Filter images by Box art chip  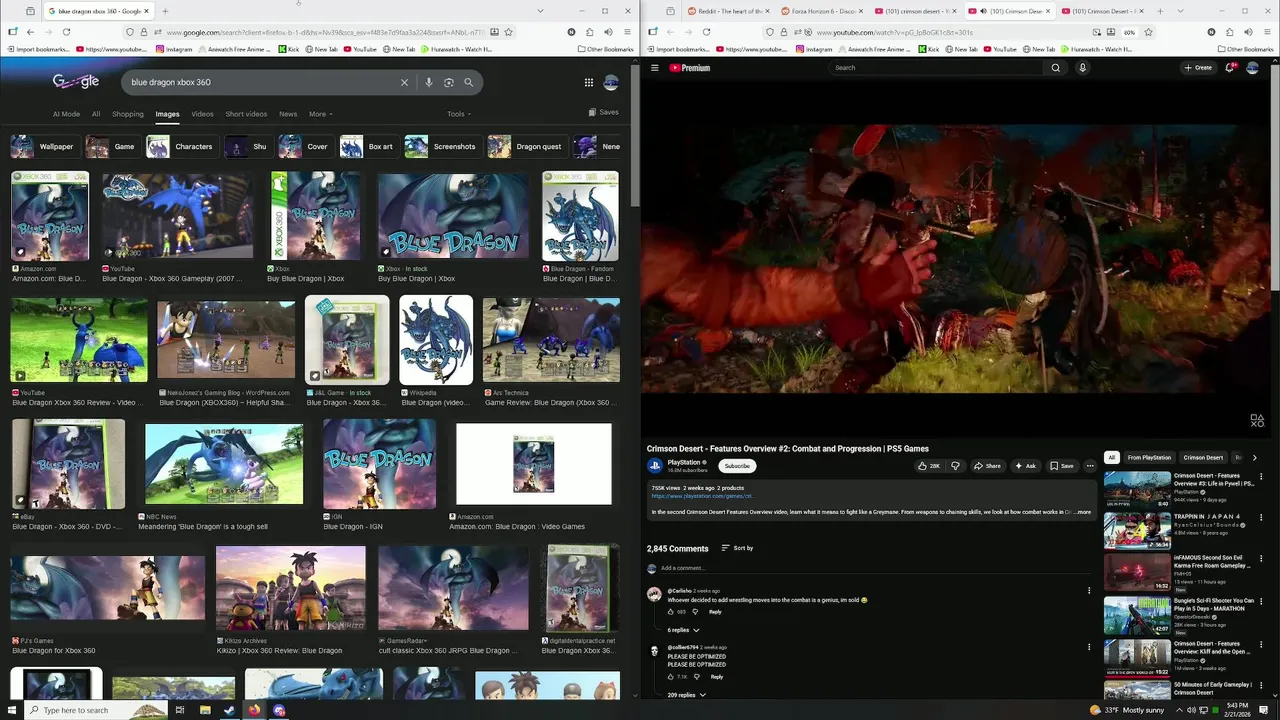(x=369, y=147)
